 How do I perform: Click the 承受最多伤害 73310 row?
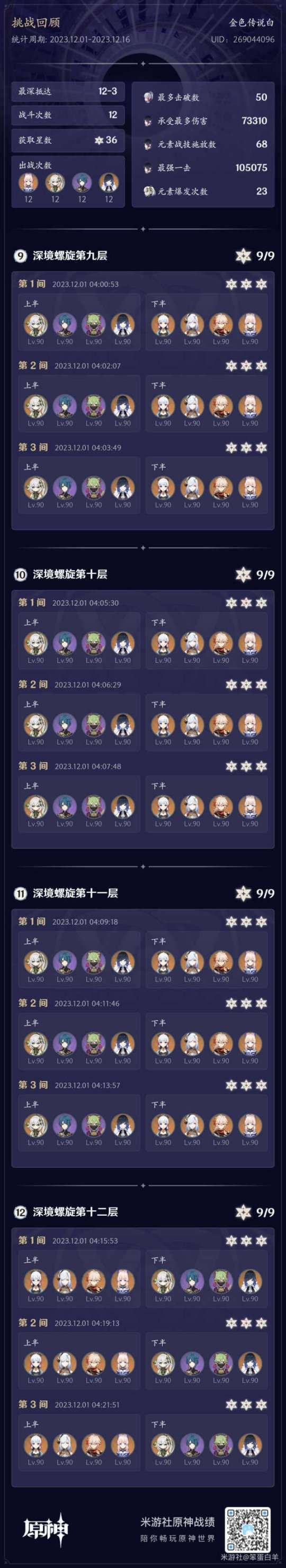[x=204, y=120]
